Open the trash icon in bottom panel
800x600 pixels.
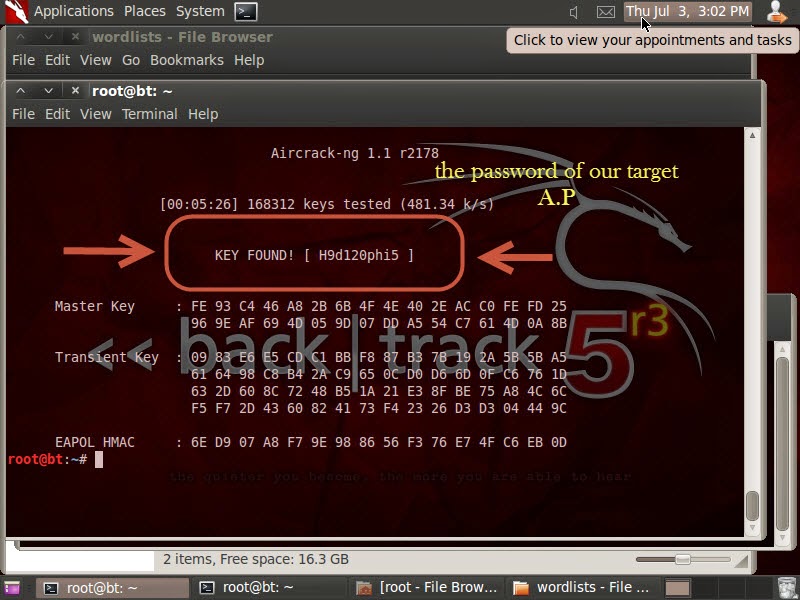coord(787,587)
